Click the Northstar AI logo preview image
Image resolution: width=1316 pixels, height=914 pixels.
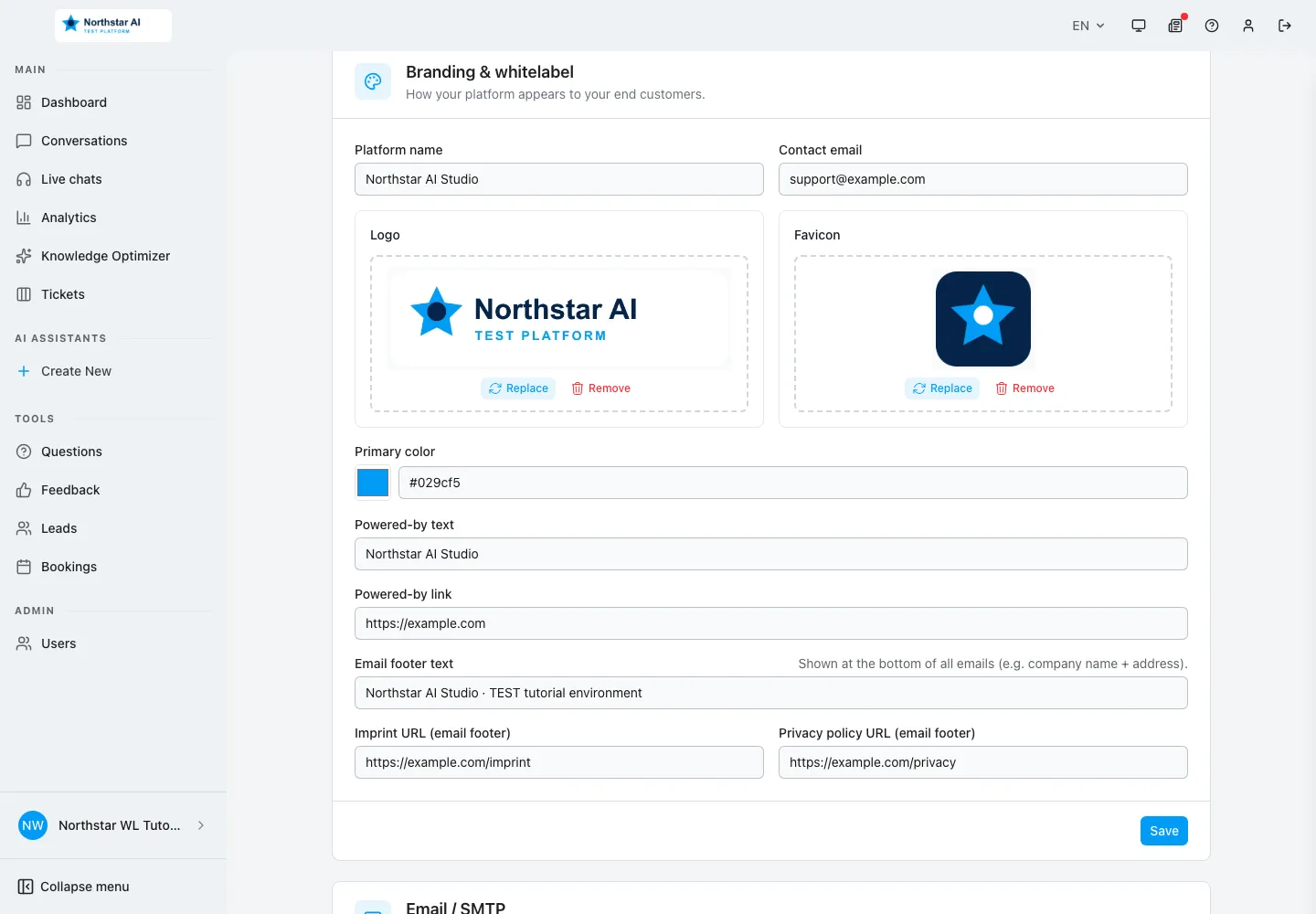(x=559, y=319)
